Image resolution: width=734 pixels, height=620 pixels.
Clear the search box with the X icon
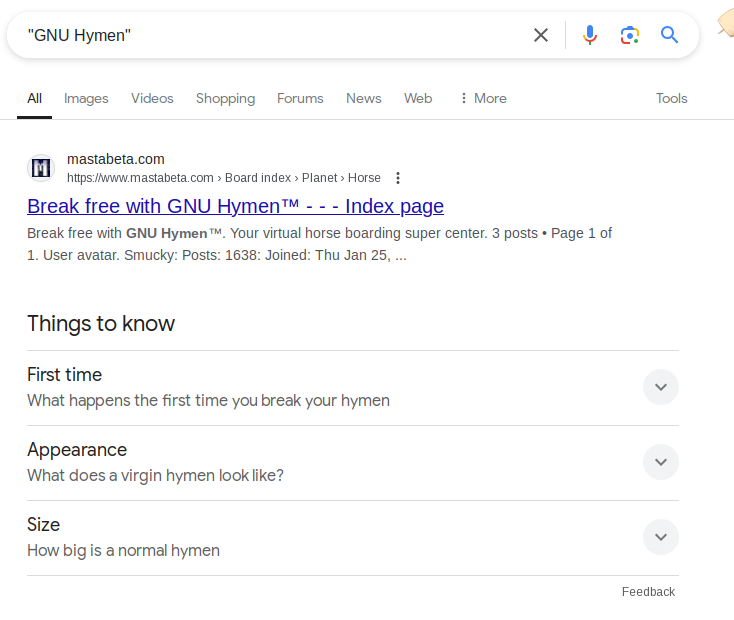pyautogui.click(x=541, y=35)
